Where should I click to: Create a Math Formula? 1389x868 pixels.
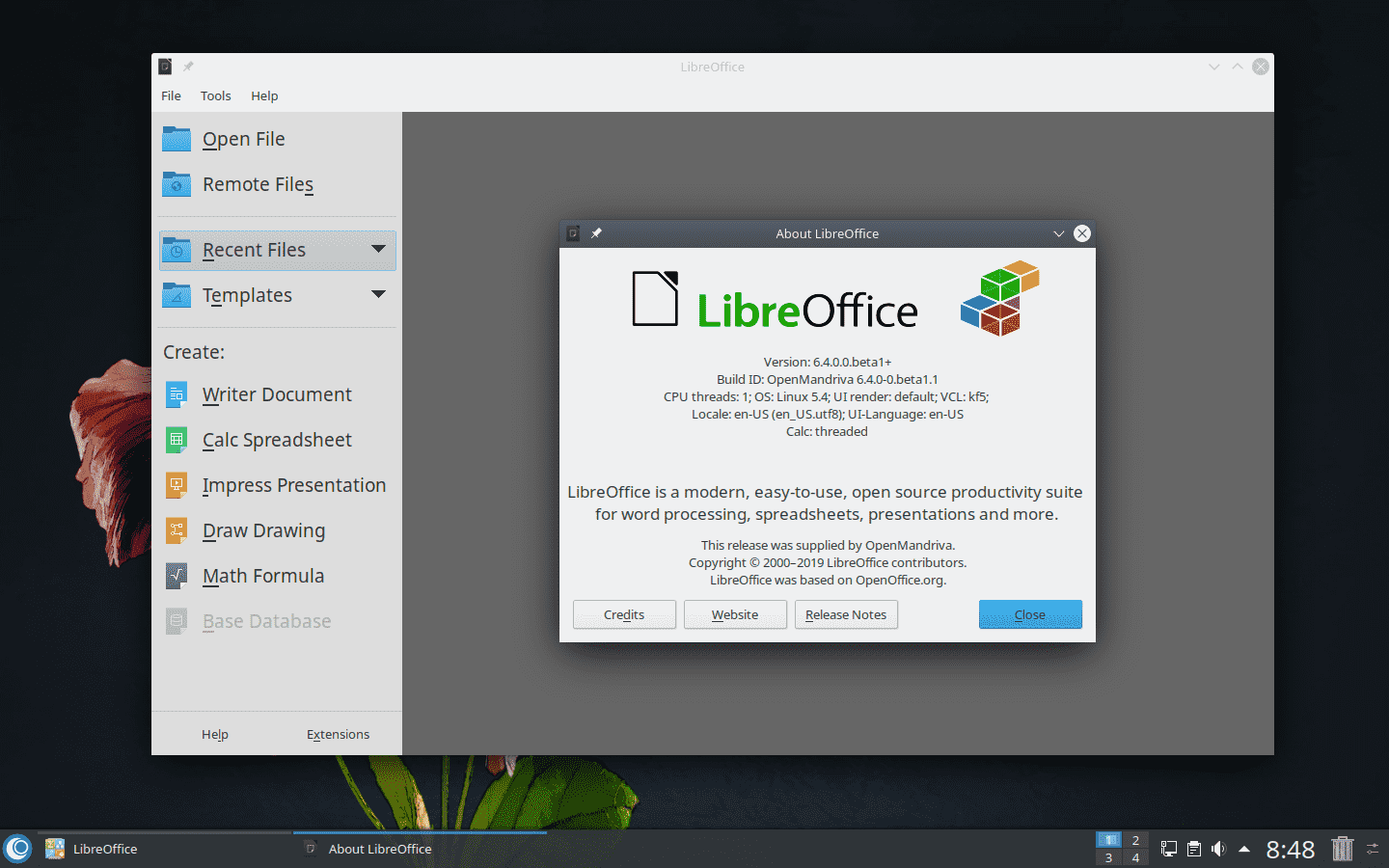[x=263, y=576]
